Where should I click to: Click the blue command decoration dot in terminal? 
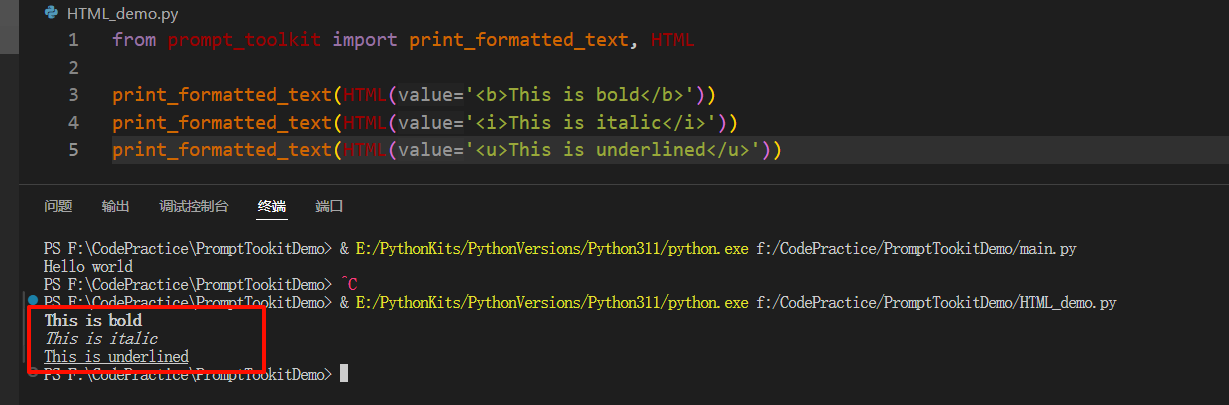point(33,300)
